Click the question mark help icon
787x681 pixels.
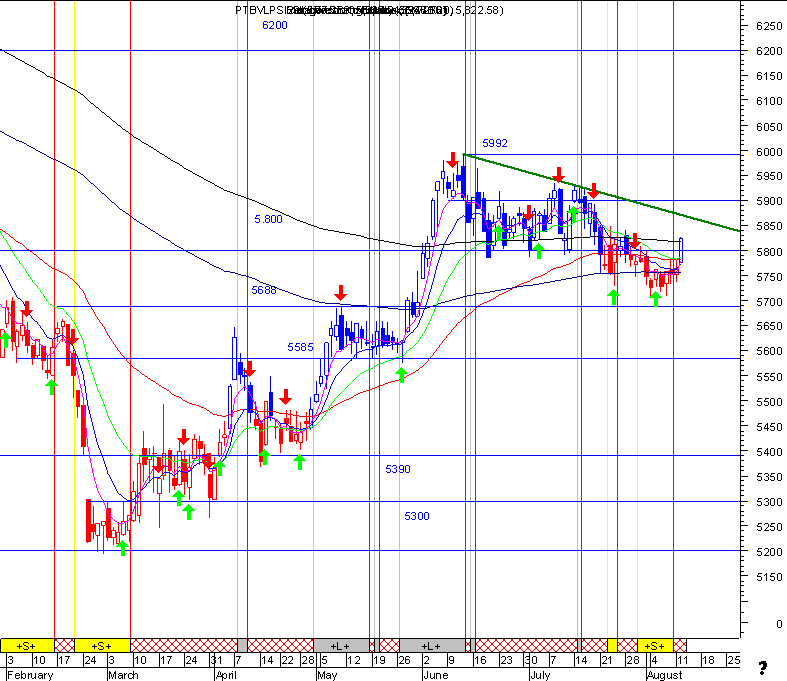click(762, 668)
